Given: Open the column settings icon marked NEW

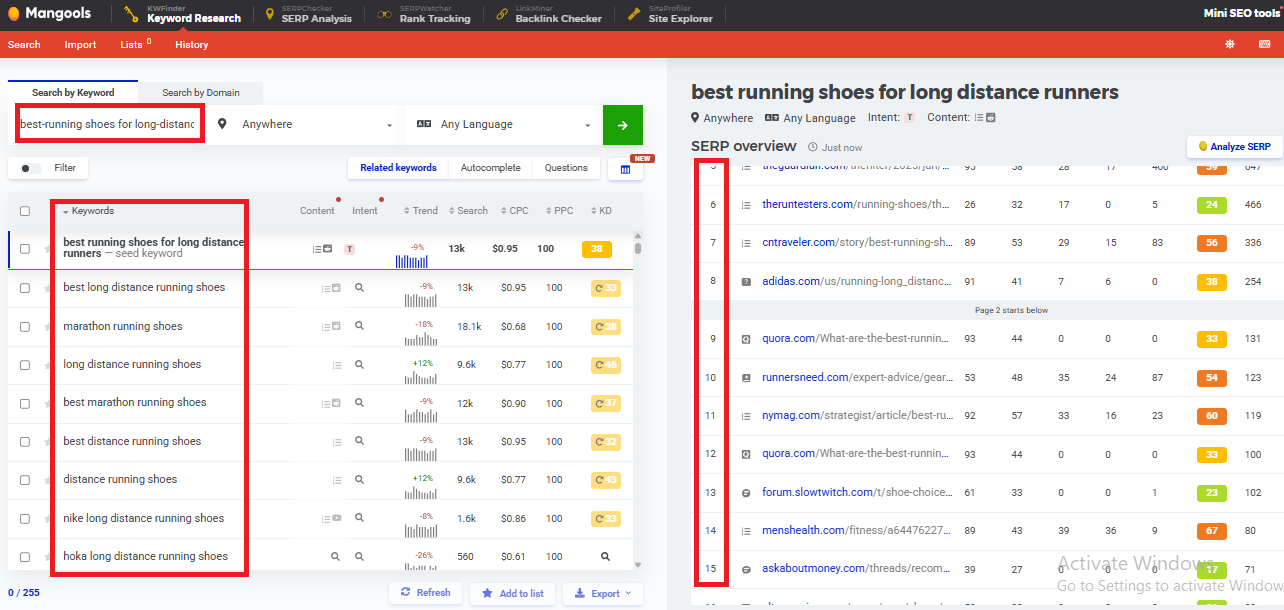Looking at the screenshot, I should click(625, 169).
